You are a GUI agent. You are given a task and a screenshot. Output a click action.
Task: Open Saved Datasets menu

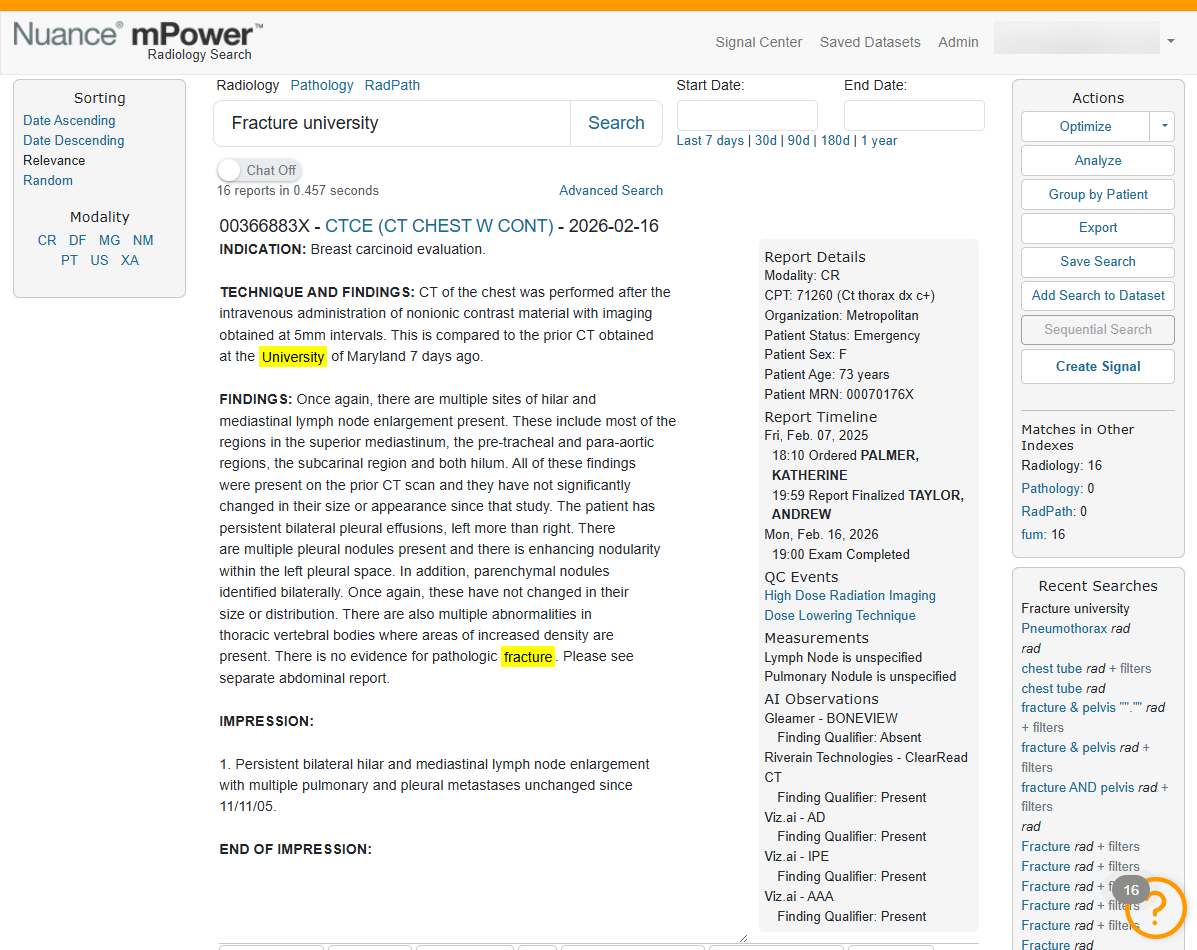click(x=870, y=42)
